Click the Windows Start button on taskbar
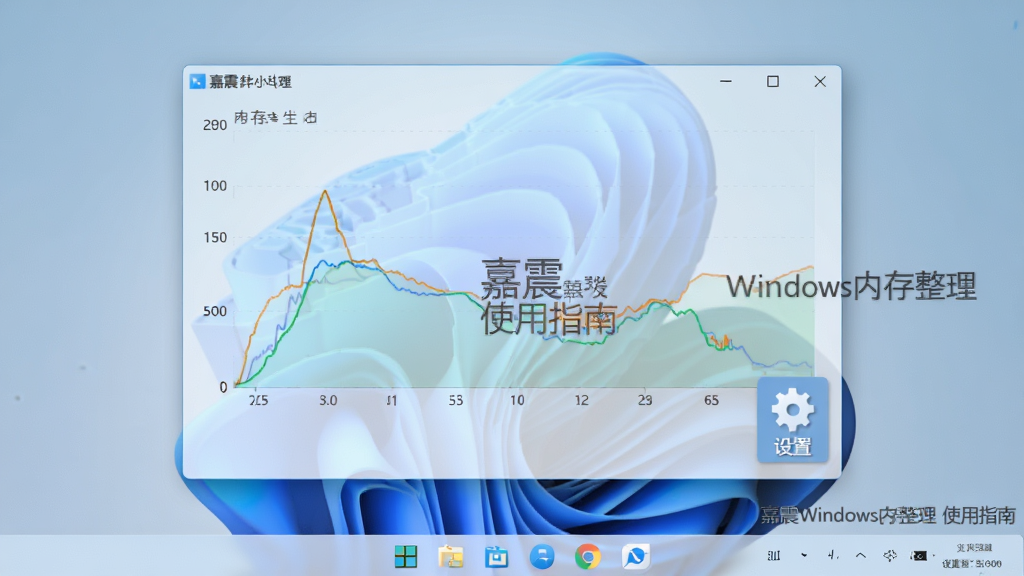This screenshot has height=576, width=1024. click(x=406, y=556)
